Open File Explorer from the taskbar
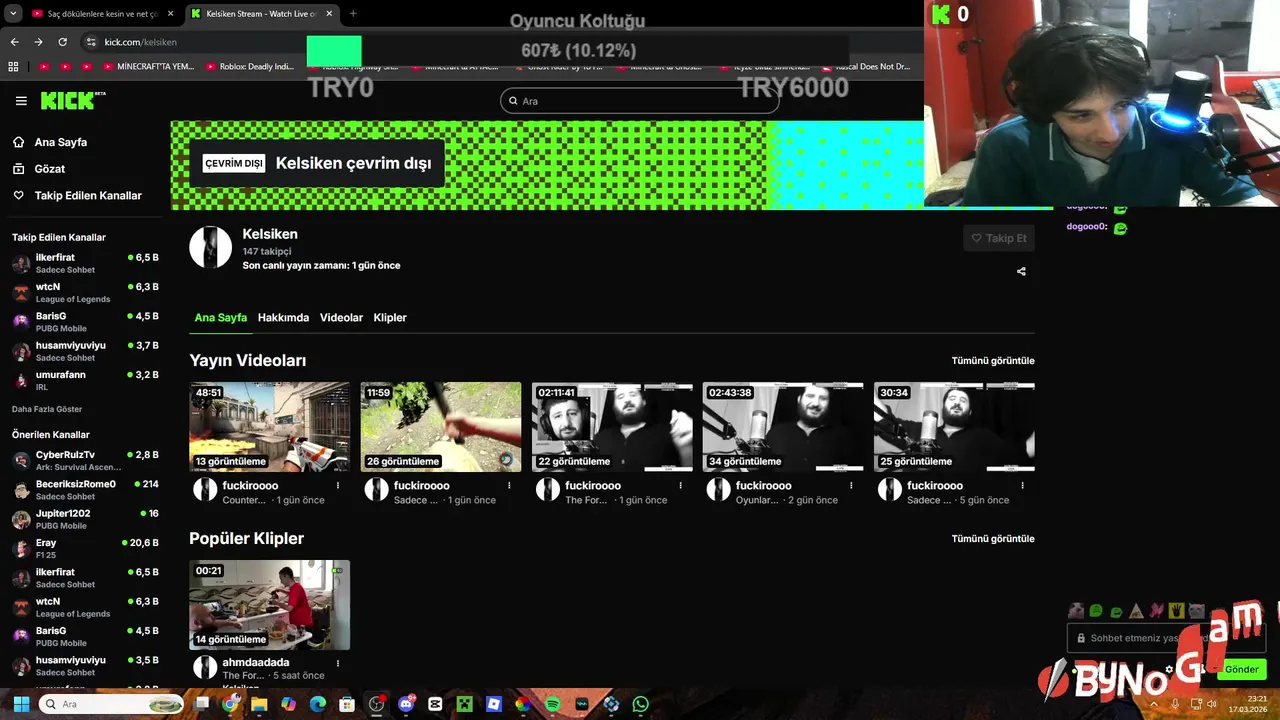Screen dimensions: 1280x720 [259, 704]
